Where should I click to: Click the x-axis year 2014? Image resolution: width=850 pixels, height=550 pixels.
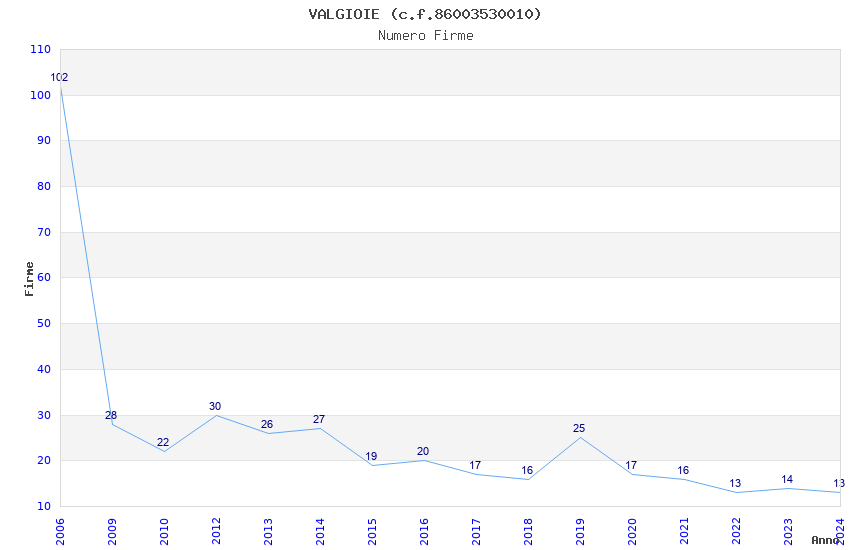320,532
